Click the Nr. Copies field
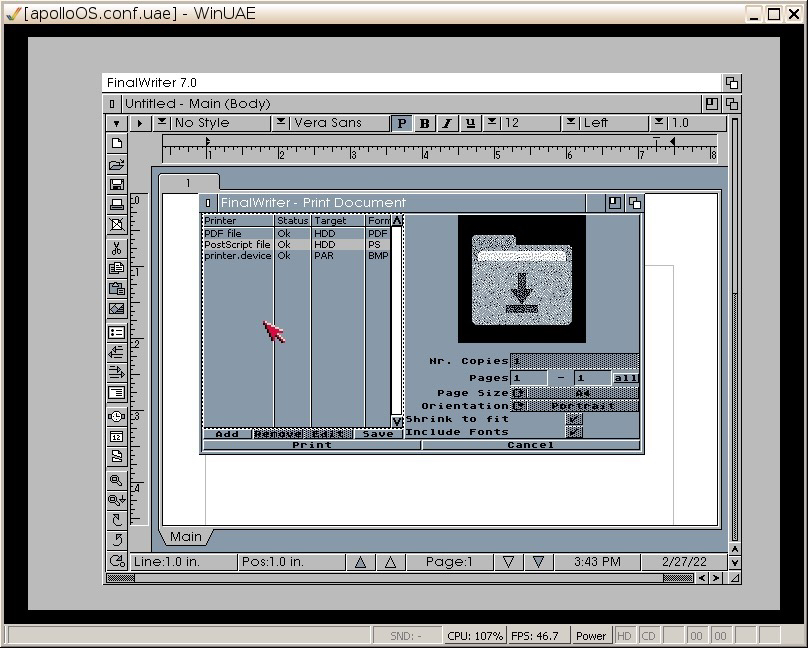The image size is (808, 648). 575,361
